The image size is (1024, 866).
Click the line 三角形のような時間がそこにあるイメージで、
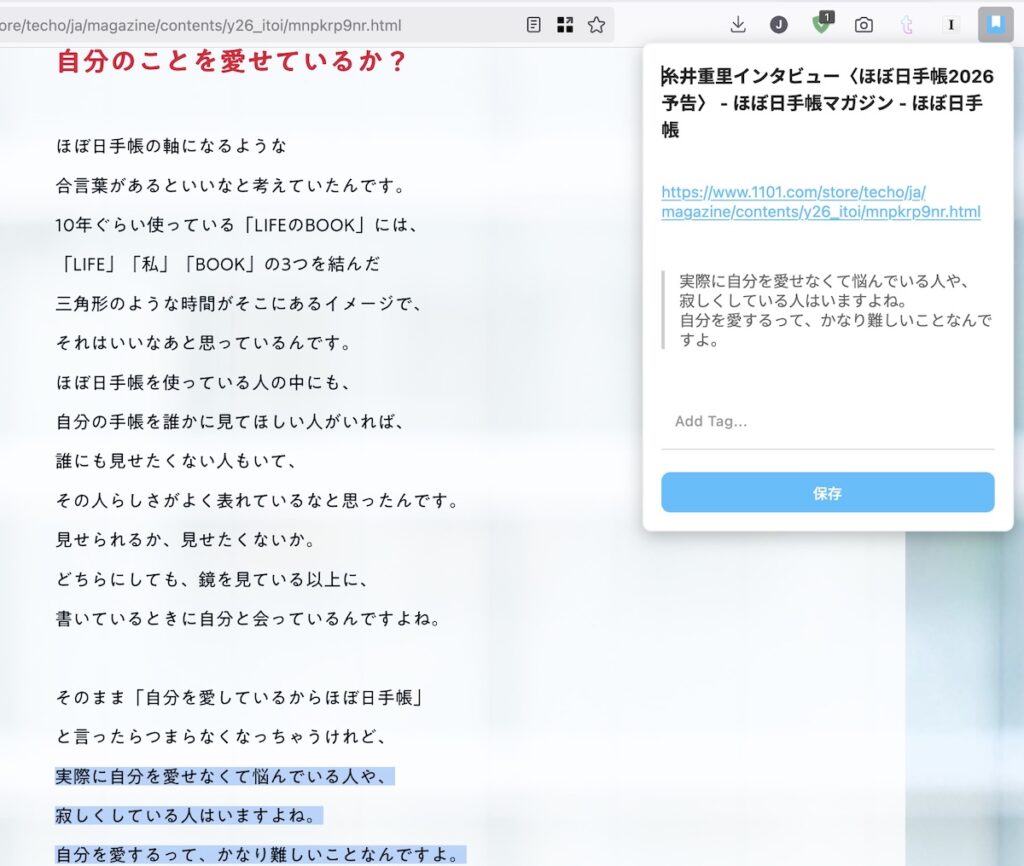pos(240,304)
